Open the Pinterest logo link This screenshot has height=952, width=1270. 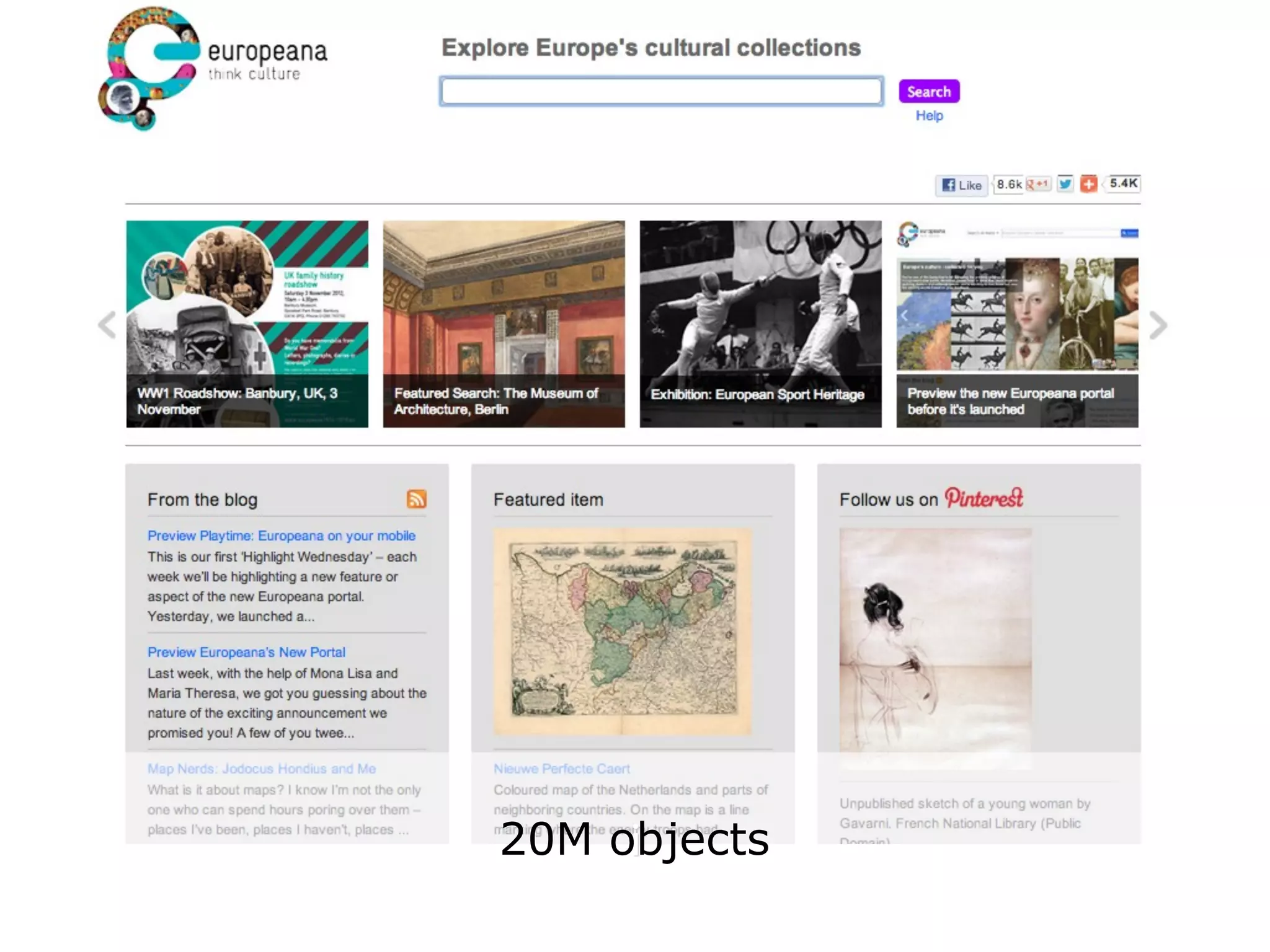(x=984, y=498)
